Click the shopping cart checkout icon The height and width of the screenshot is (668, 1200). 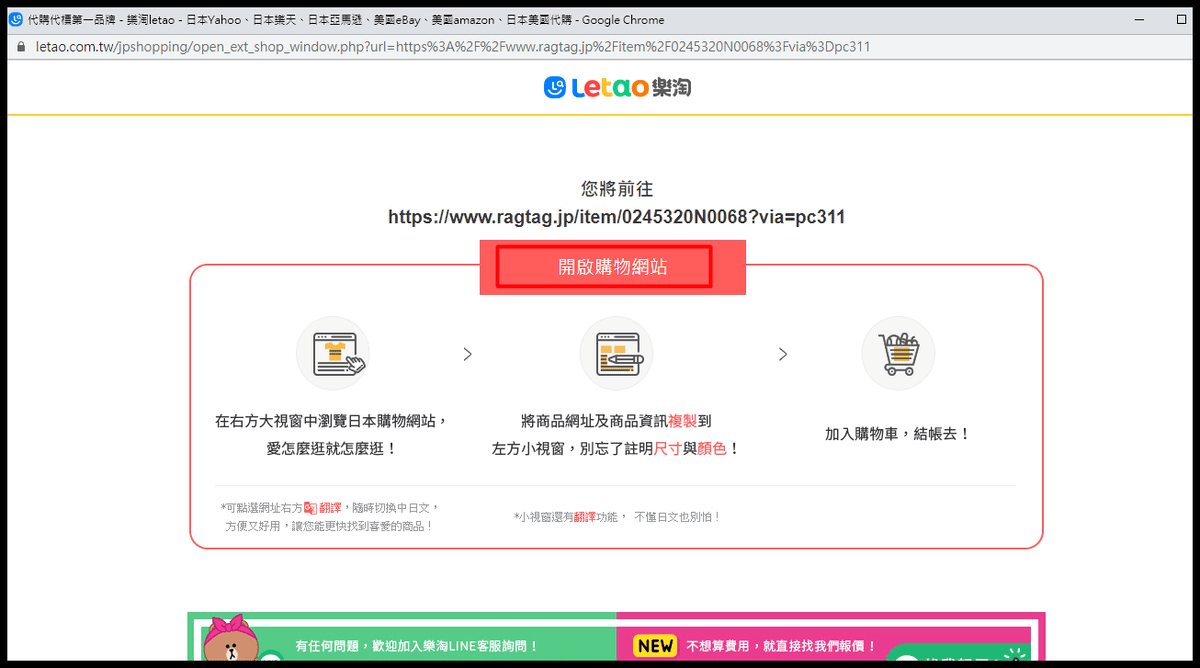pos(897,353)
